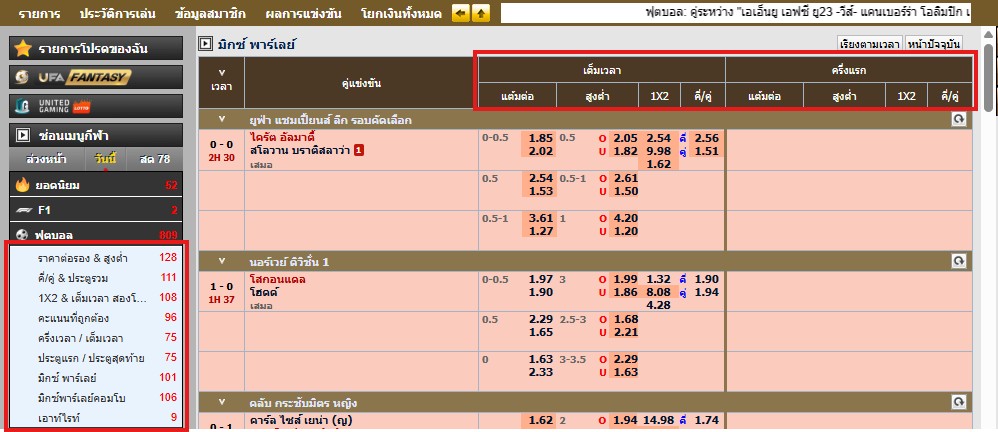Click the icon beside the มิกซ์ พาร์เลย์ title

(205, 44)
